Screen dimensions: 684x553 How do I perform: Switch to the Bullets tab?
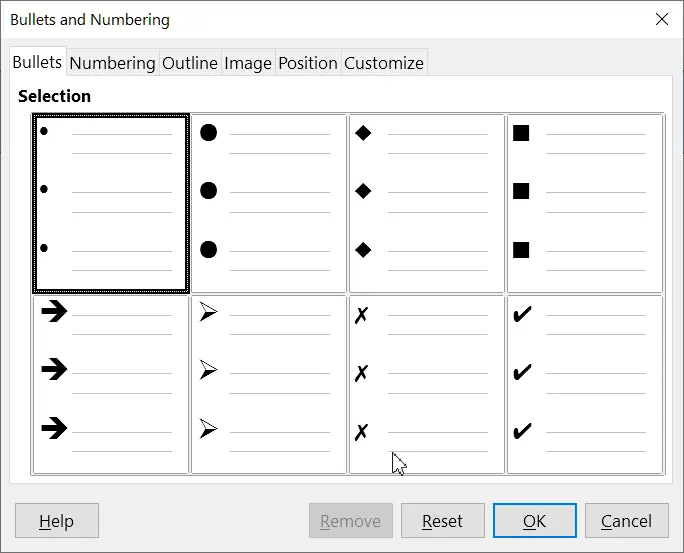pos(37,62)
